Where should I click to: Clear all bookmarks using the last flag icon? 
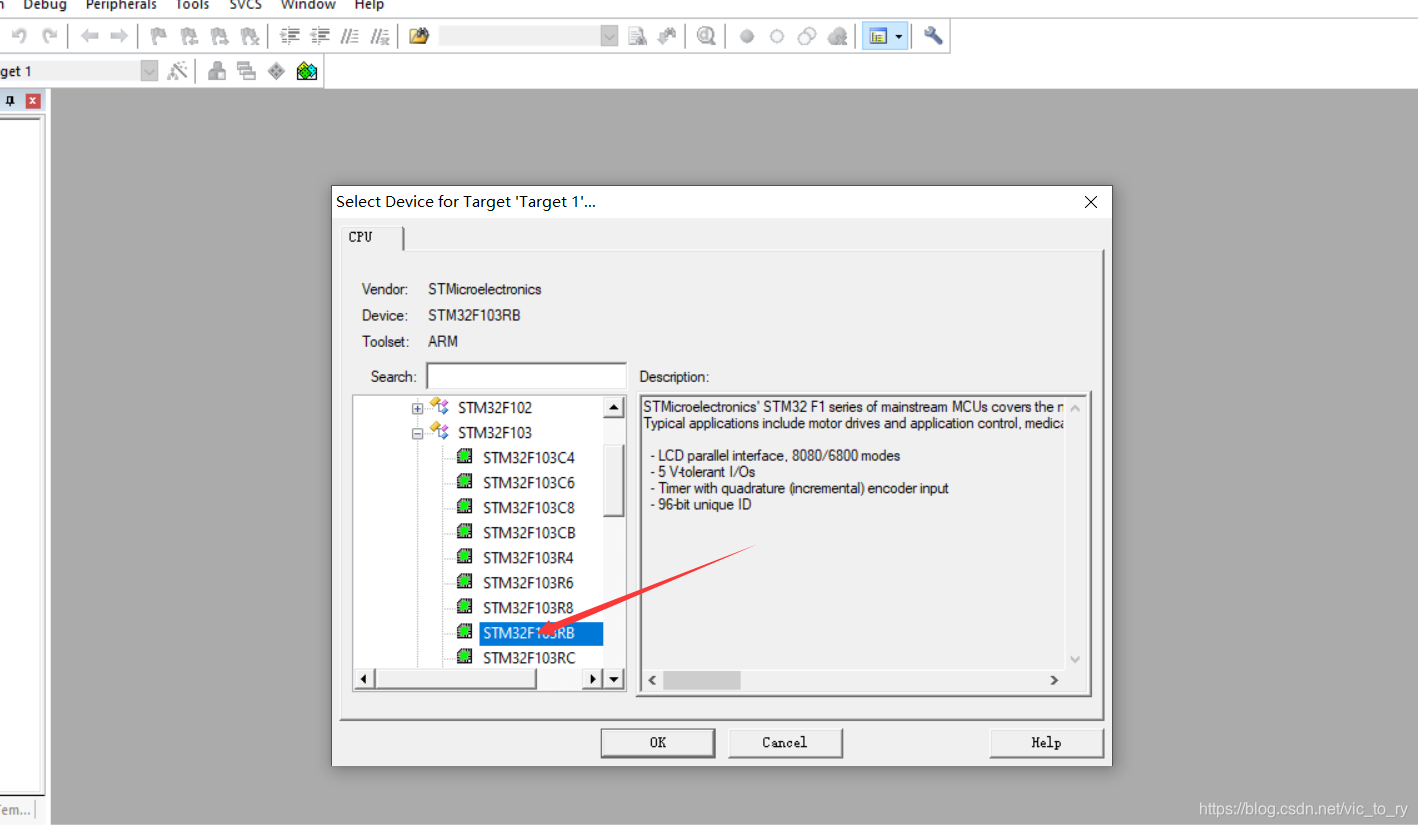click(250, 36)
